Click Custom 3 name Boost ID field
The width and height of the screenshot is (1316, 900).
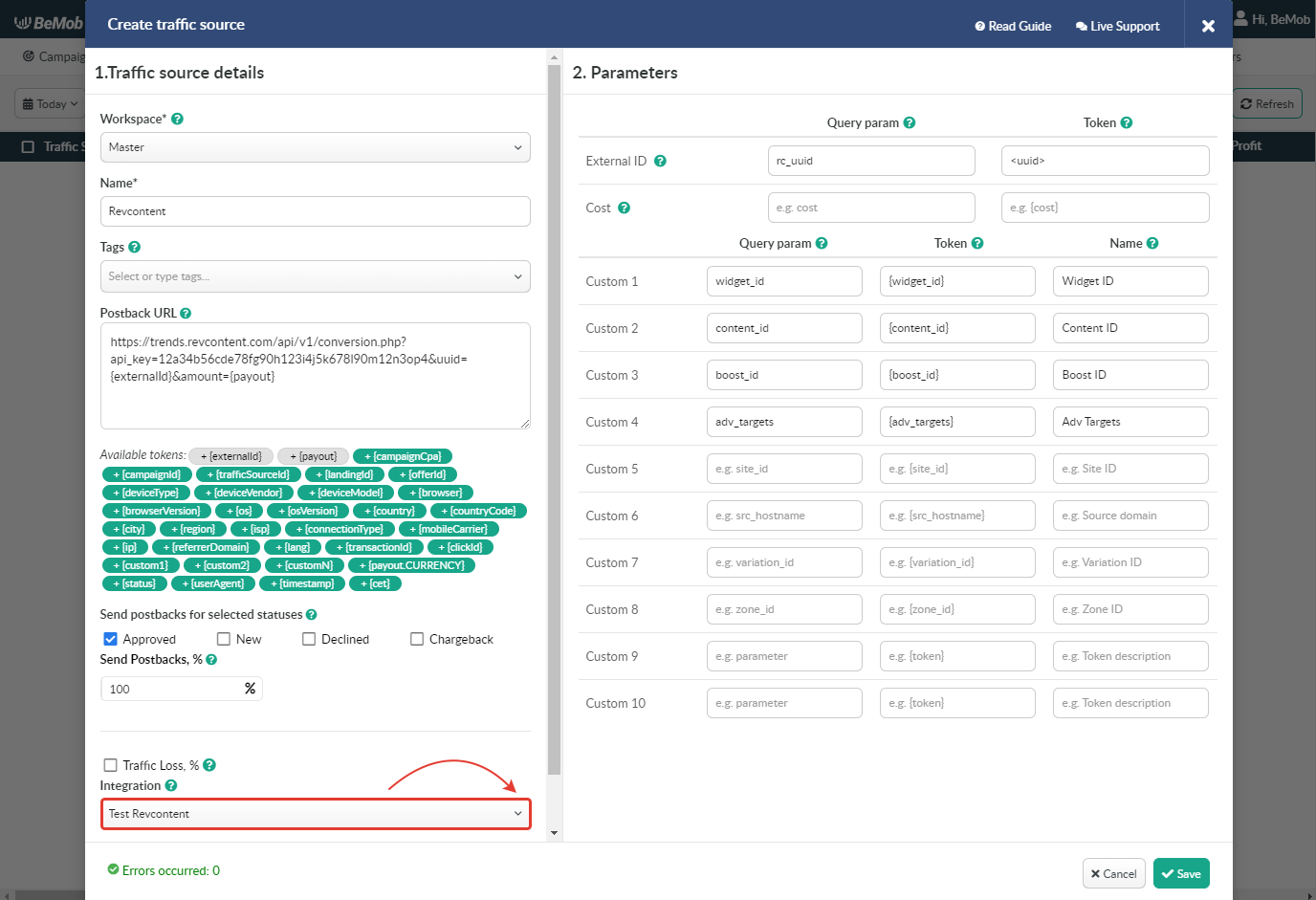click(x=1130, y=375)
